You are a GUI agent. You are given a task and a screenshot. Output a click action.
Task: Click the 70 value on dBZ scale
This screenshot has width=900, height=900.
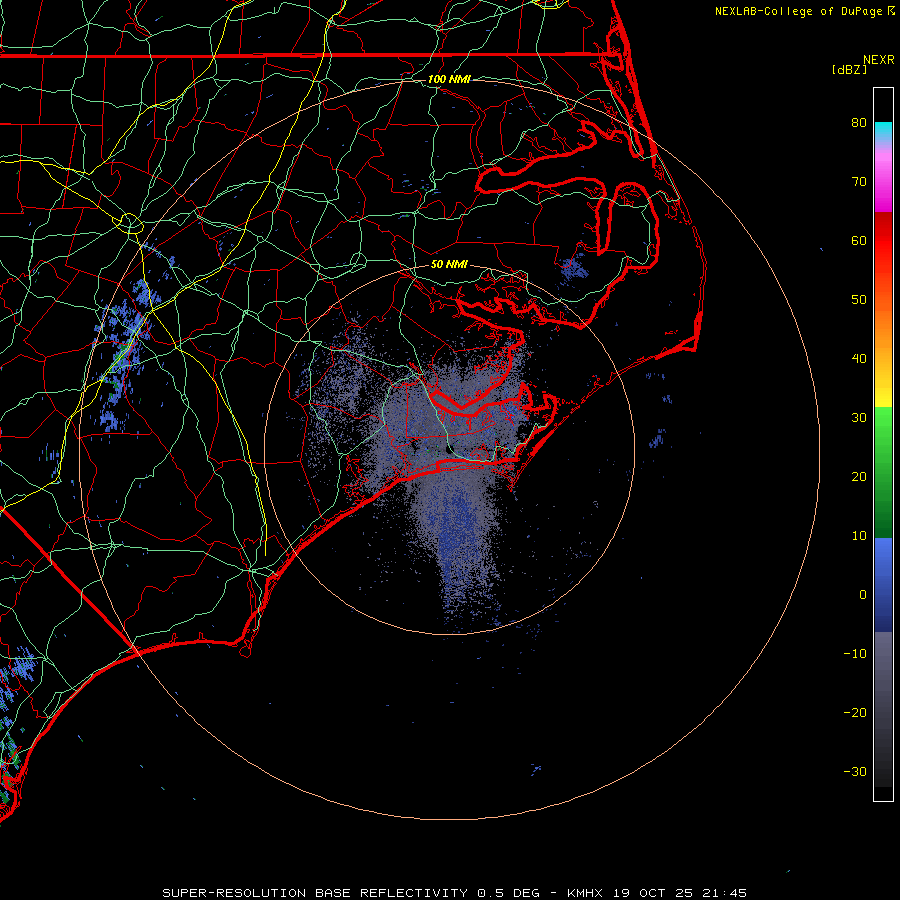tap(859, 182)
